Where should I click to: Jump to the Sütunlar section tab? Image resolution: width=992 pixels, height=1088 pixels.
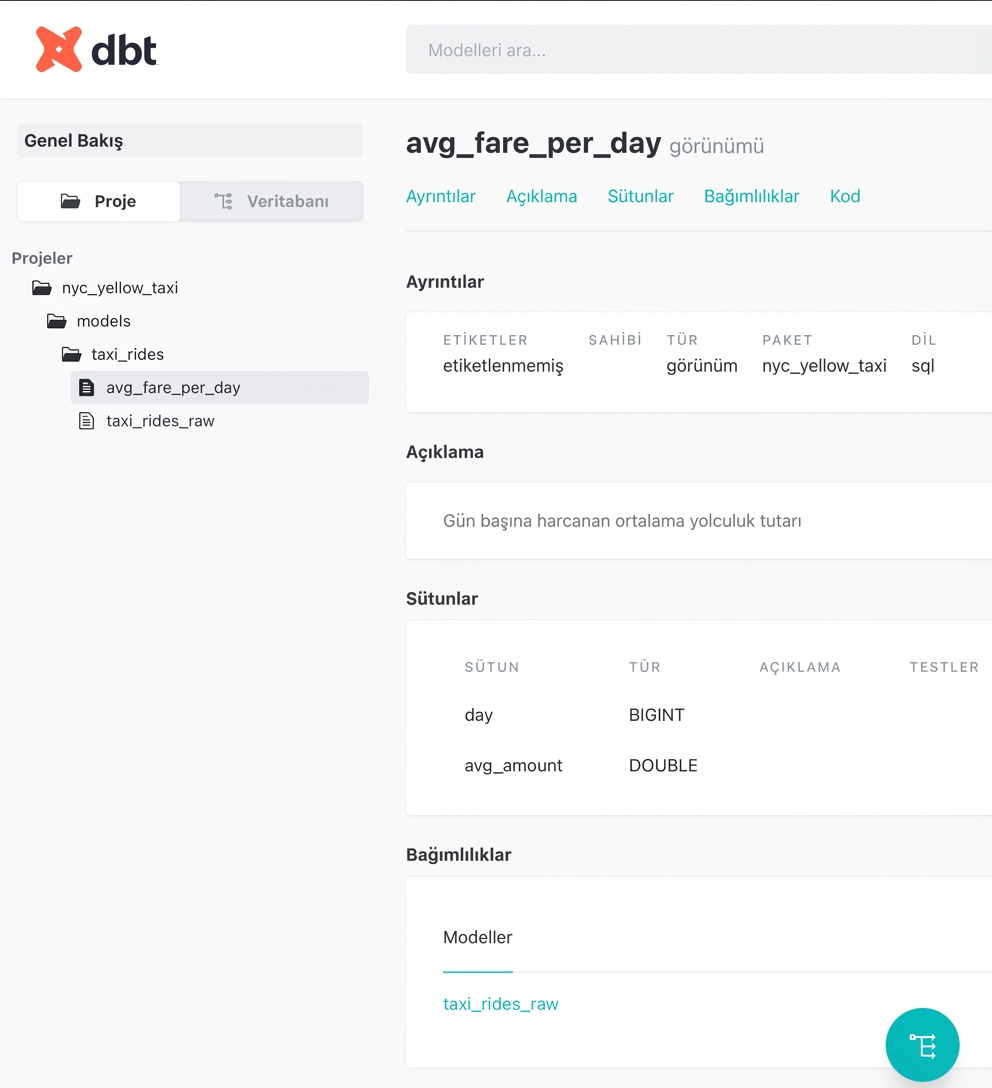click(640, 196)
